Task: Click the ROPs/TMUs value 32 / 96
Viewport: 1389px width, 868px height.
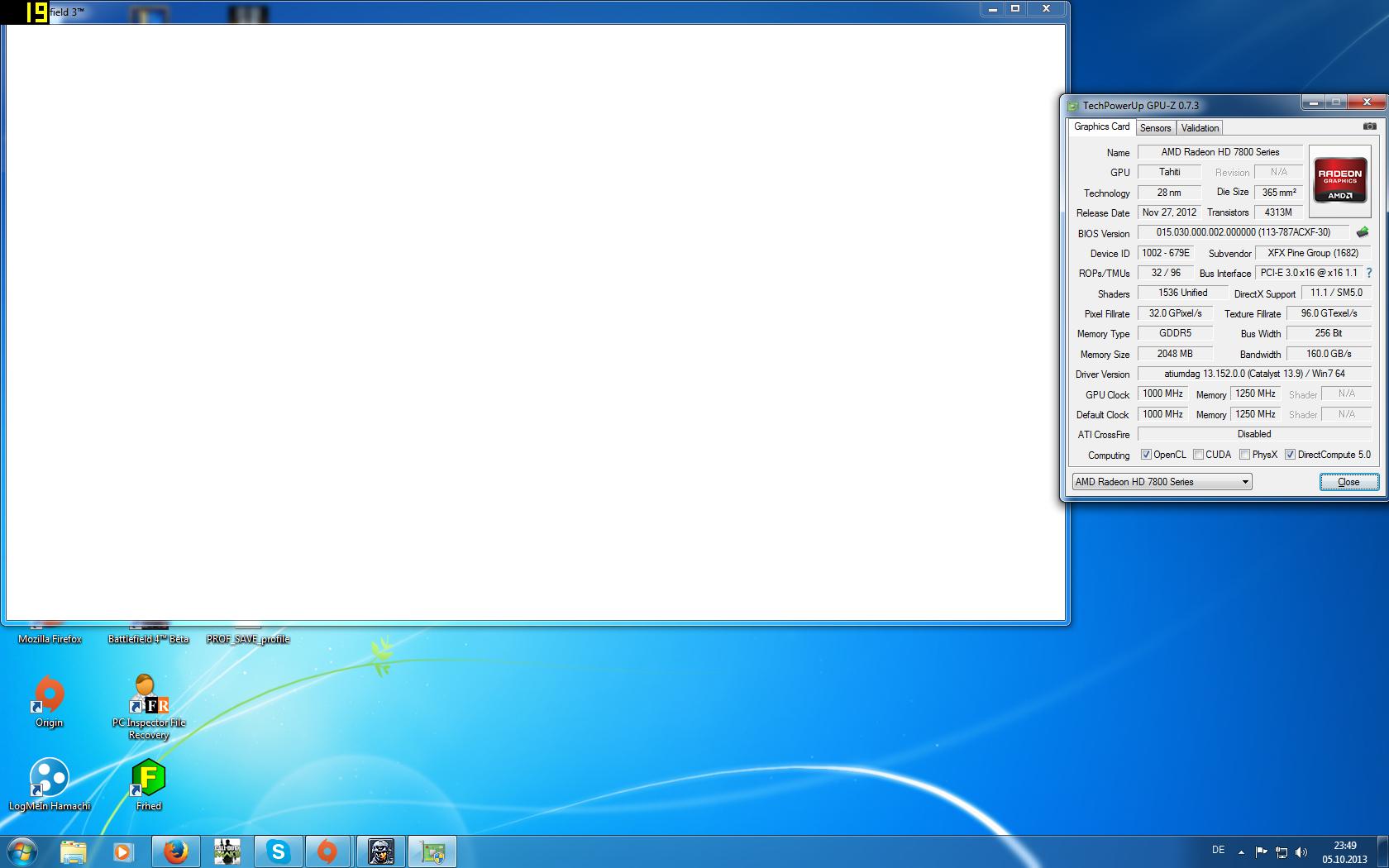Action: tap(1166, 273)
